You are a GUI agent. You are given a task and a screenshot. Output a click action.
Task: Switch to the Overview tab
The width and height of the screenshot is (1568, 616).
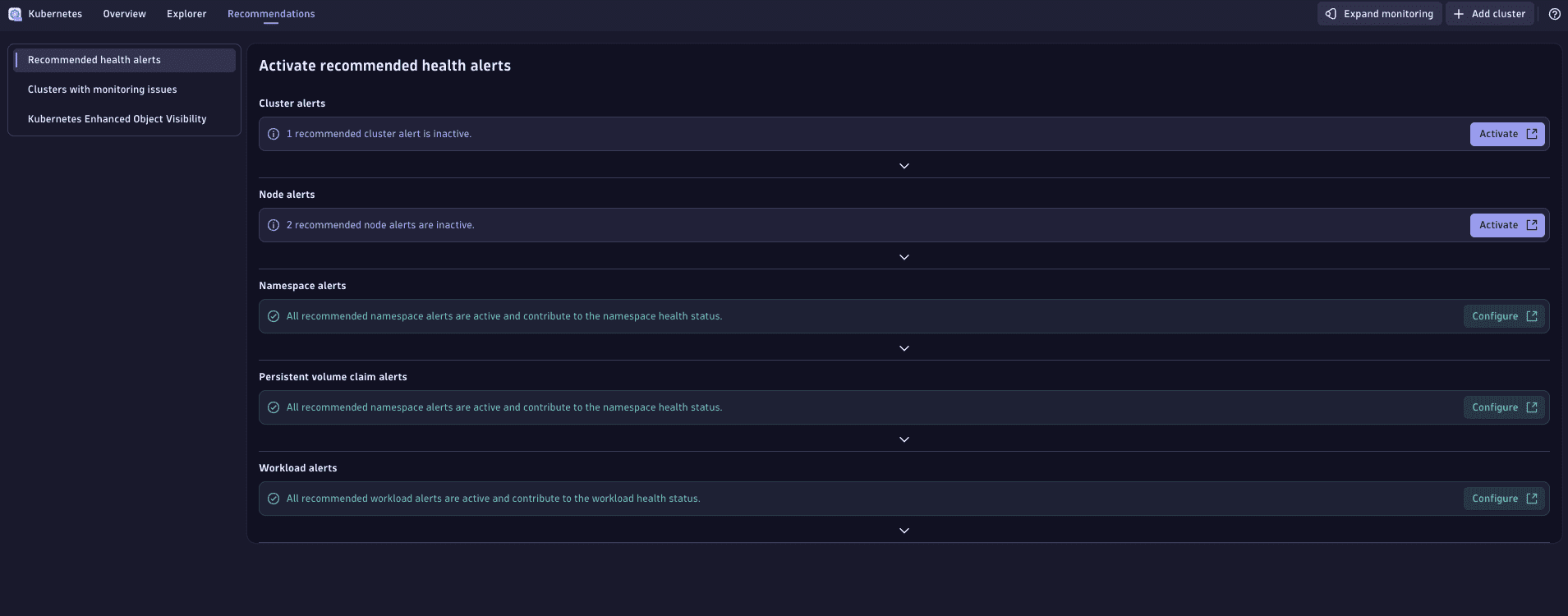[x=124, y=14]
